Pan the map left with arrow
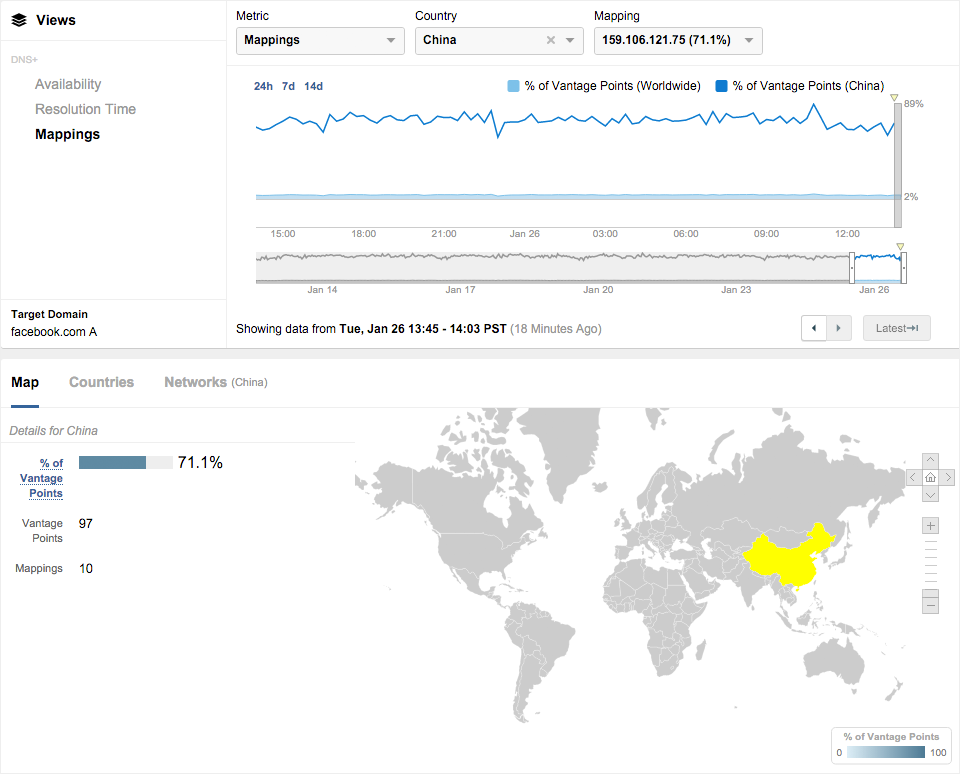Image resolution: width=960 pixels, height=774 pixels. 913,477
